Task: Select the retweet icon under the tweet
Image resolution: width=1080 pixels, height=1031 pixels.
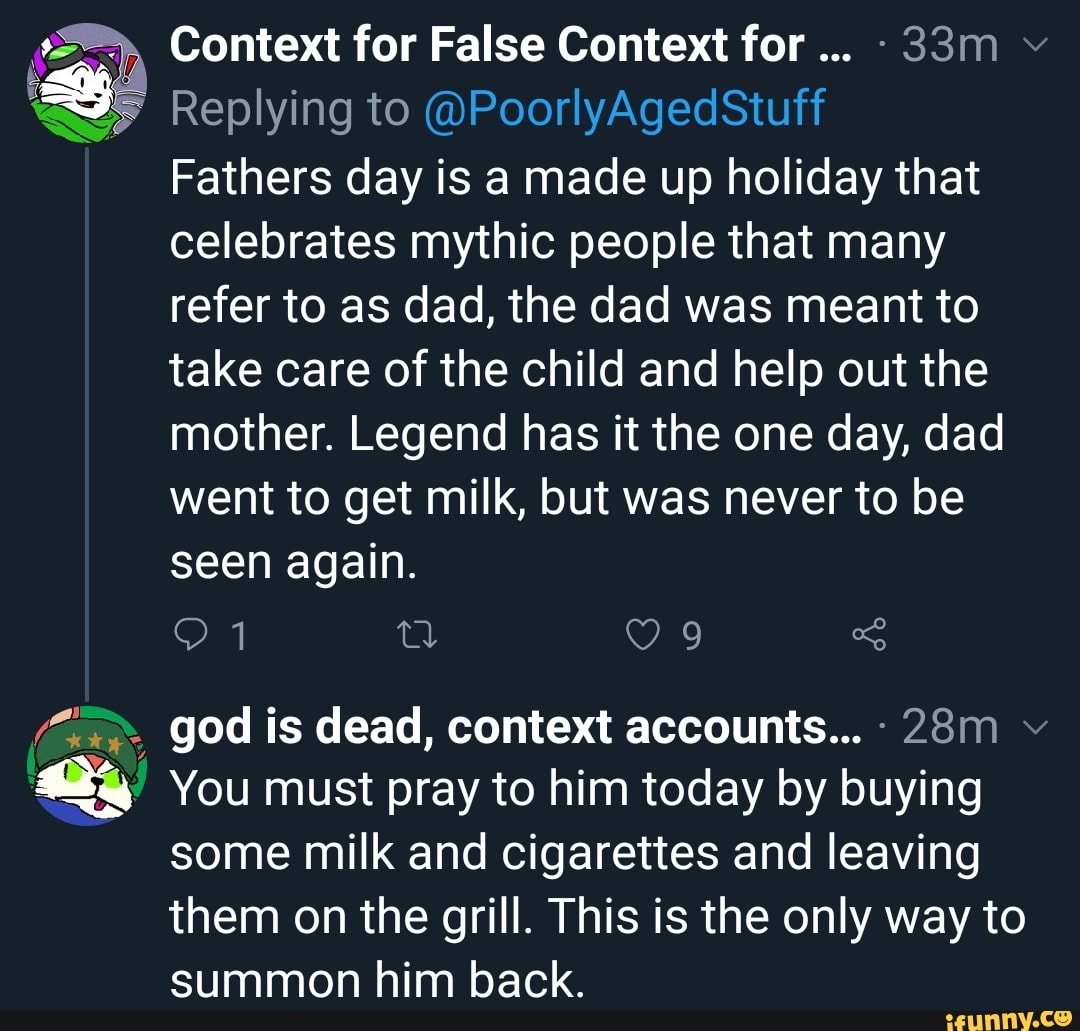Action: 417,634
